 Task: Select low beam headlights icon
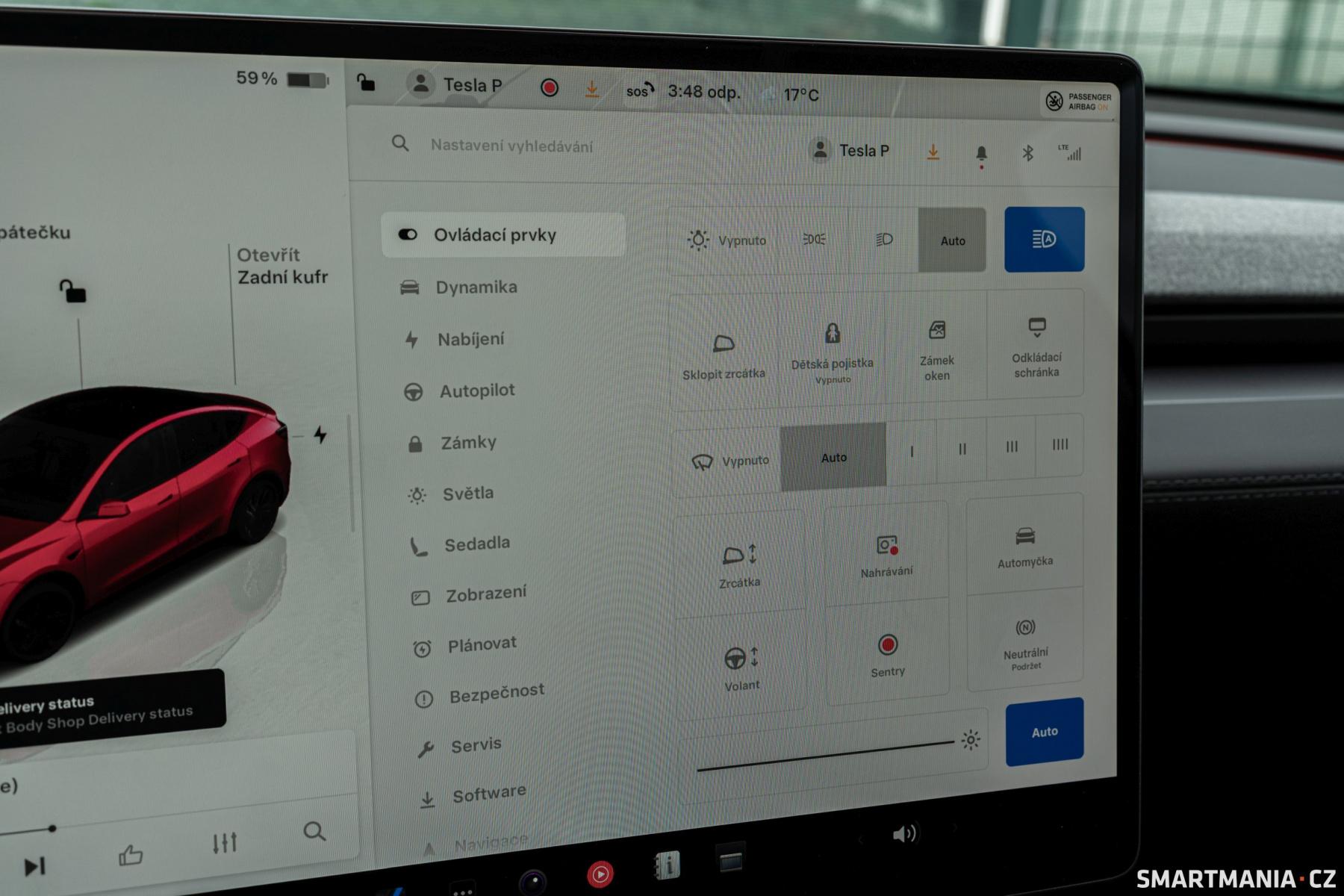pyautogui.click(x=883, y=240)
